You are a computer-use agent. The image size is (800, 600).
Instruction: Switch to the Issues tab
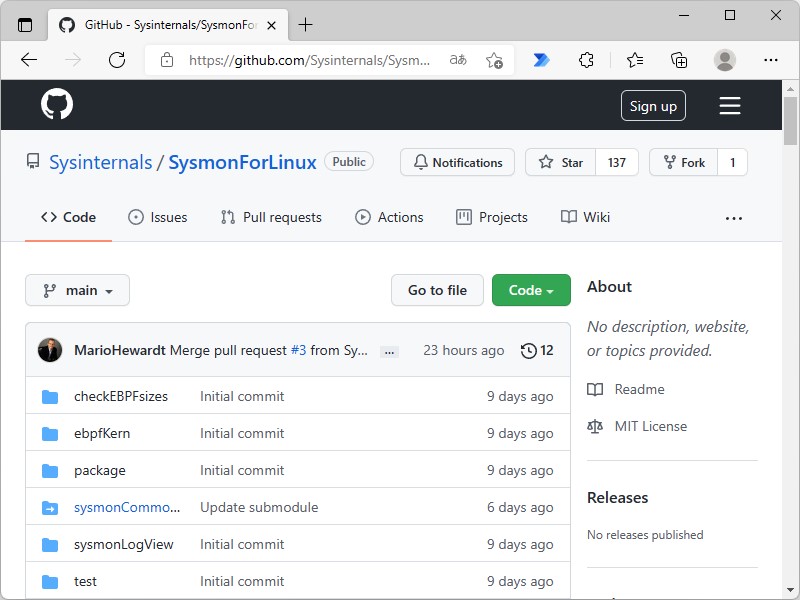158,217
